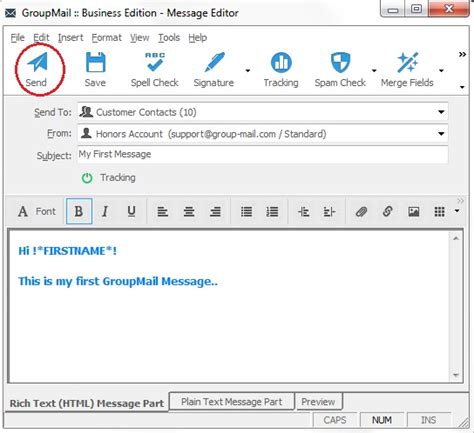This screenshot has height=433, width=474.
Task: Click the Subject input field
Action: coord(263,154)
